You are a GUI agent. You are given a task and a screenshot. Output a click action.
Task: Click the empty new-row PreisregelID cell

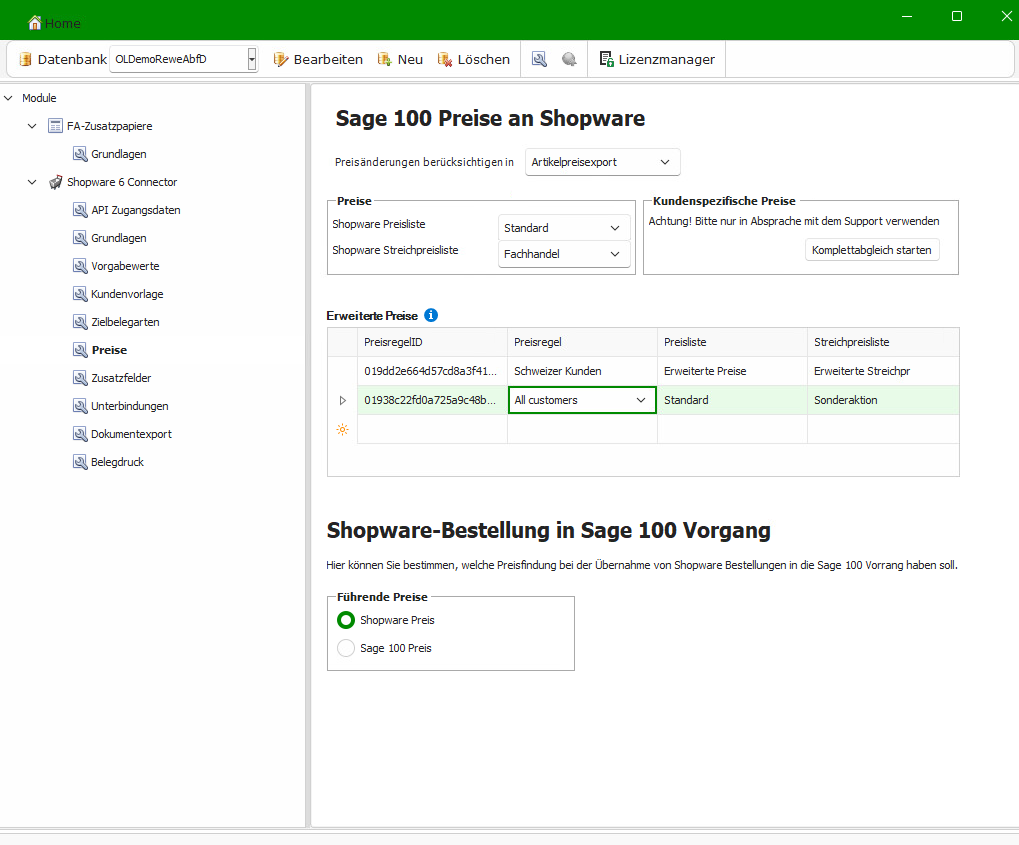(432, 430)
